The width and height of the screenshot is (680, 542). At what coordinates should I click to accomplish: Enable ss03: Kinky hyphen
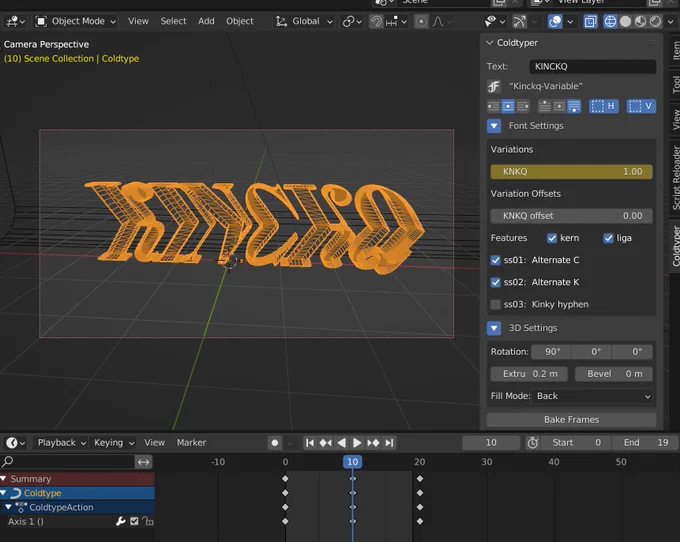495,304
